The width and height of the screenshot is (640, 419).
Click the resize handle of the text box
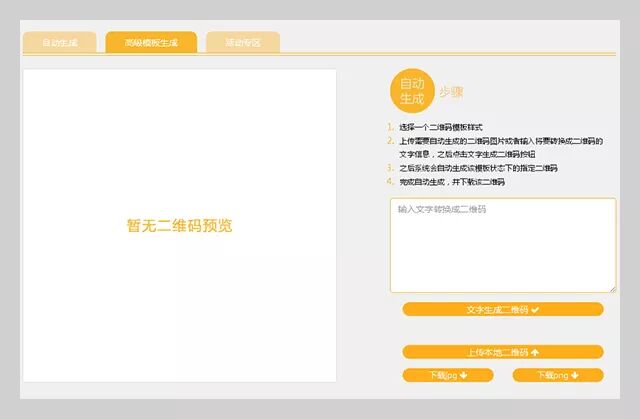click(x=612, y=289)
